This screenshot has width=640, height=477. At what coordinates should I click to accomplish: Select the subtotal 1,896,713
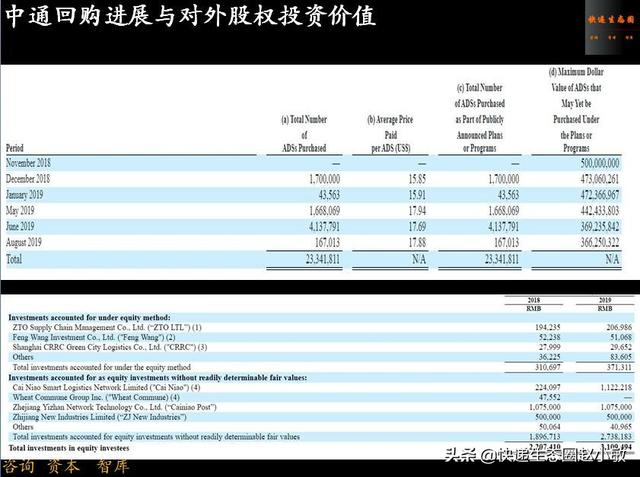tap(545, 437)
